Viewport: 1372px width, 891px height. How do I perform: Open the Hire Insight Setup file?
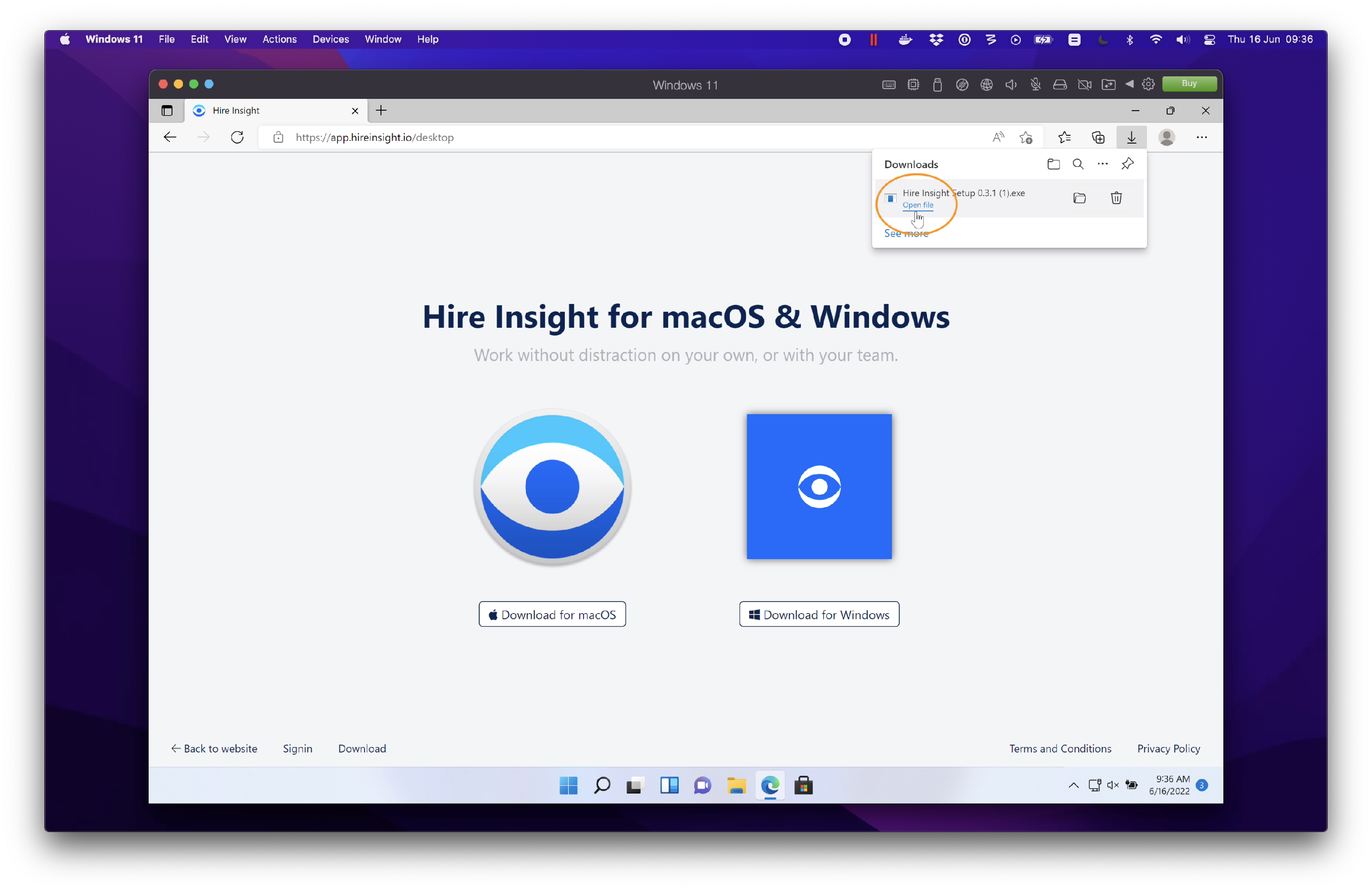point(918,205)
